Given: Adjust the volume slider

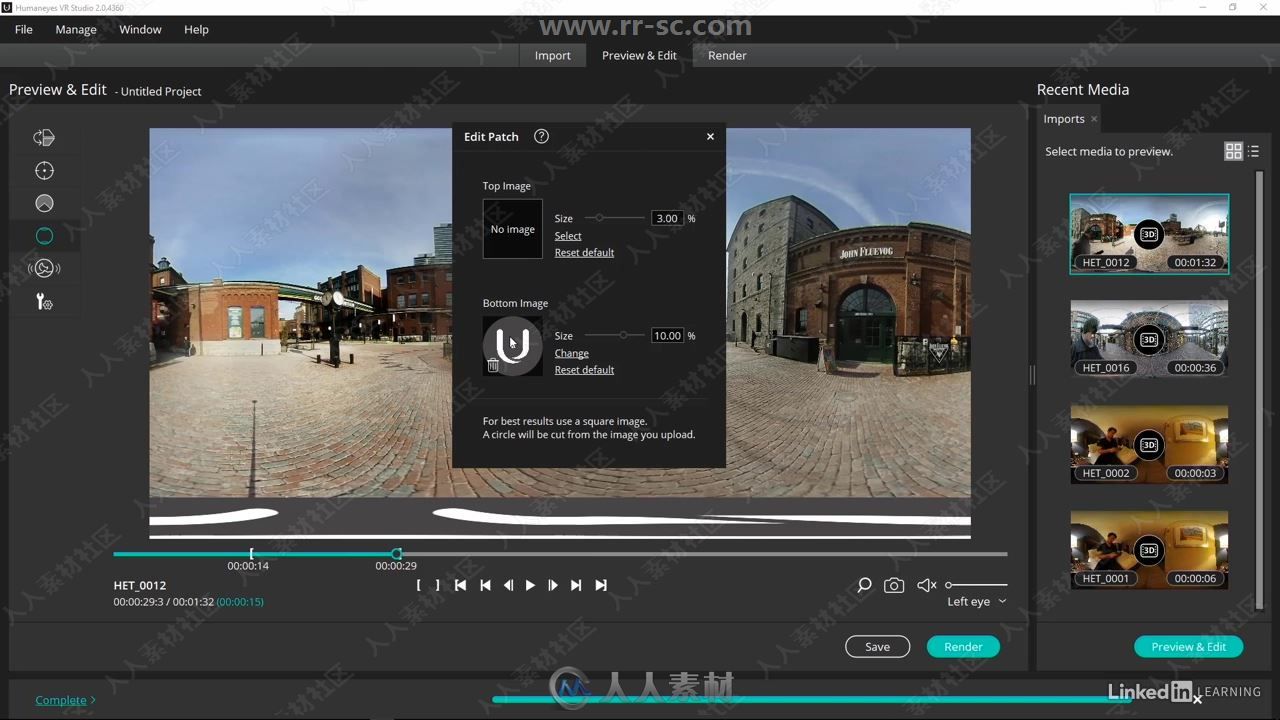Looking at the screenshot, I should coord(976,585).
